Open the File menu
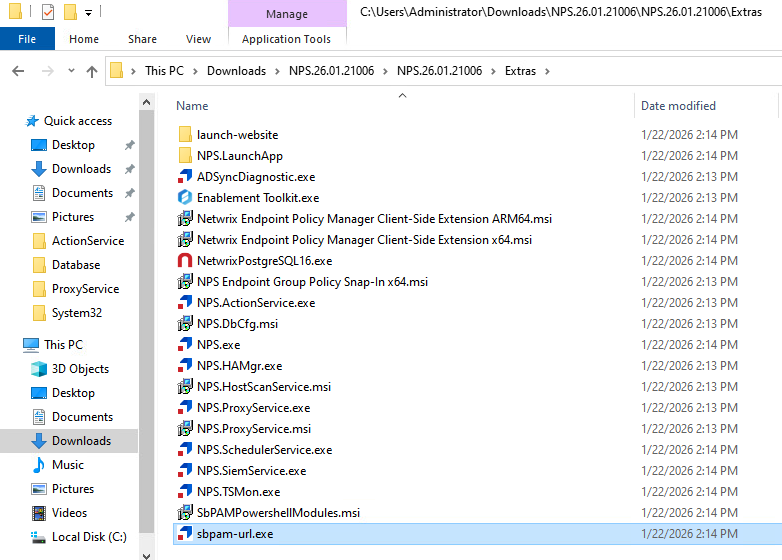This screenshot has height=560, width=782. point(27,39)
